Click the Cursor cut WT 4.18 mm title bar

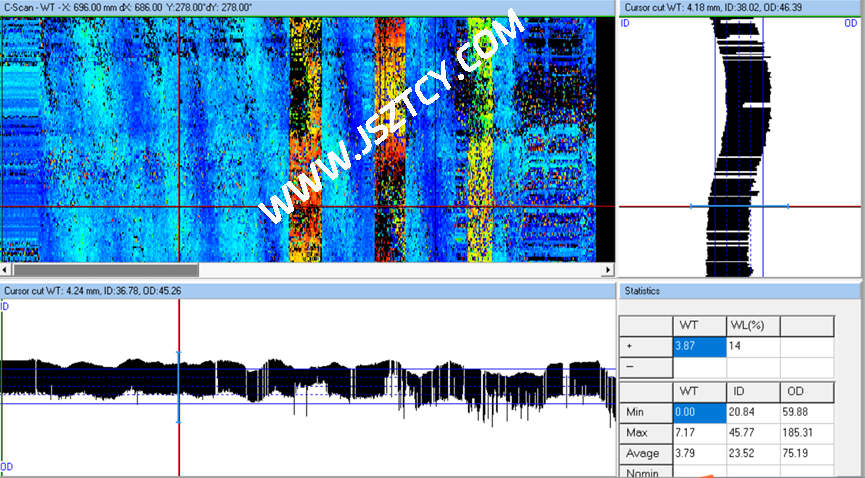point(740,7)
